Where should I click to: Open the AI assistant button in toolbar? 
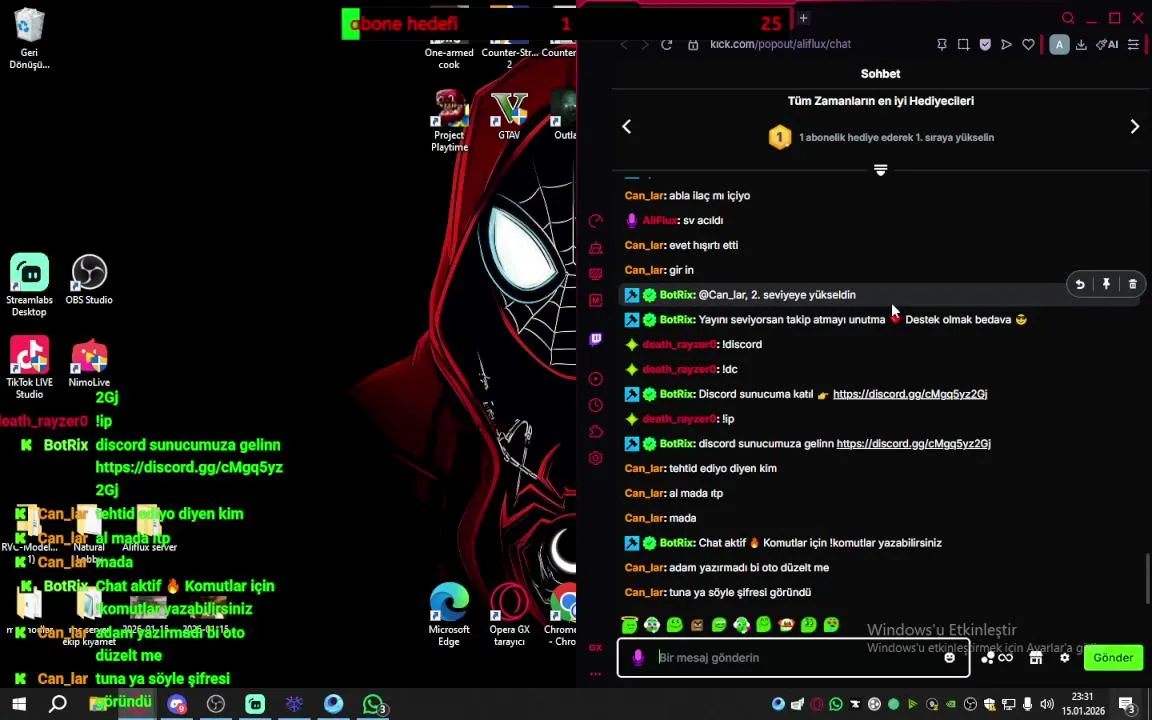pos(1107,45)
